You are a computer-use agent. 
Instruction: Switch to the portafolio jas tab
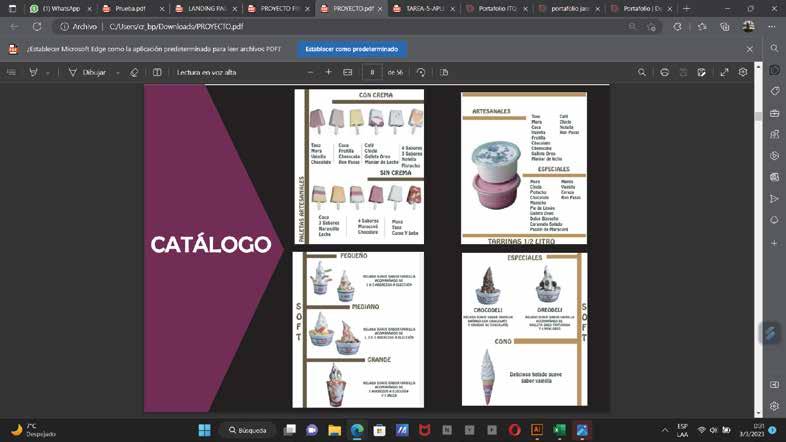point(569,9)
